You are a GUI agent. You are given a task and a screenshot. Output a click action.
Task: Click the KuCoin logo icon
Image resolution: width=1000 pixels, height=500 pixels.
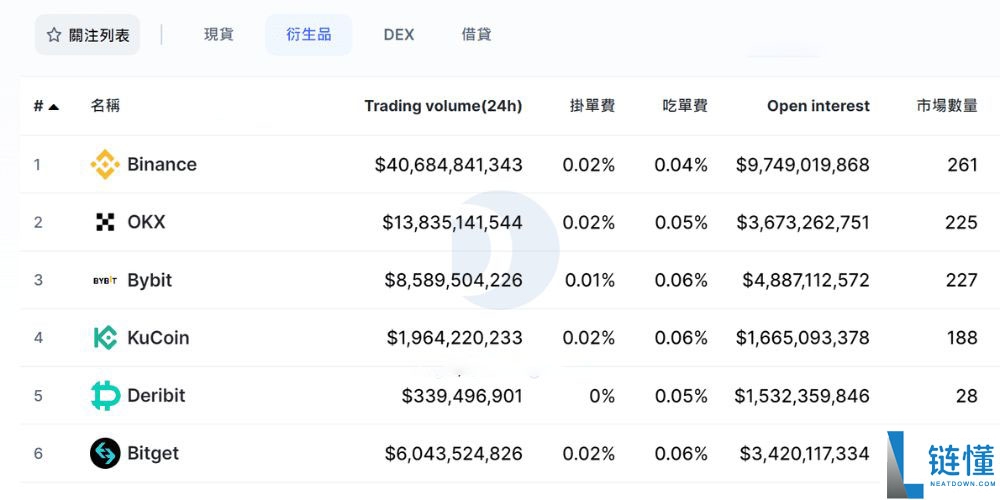105,337
